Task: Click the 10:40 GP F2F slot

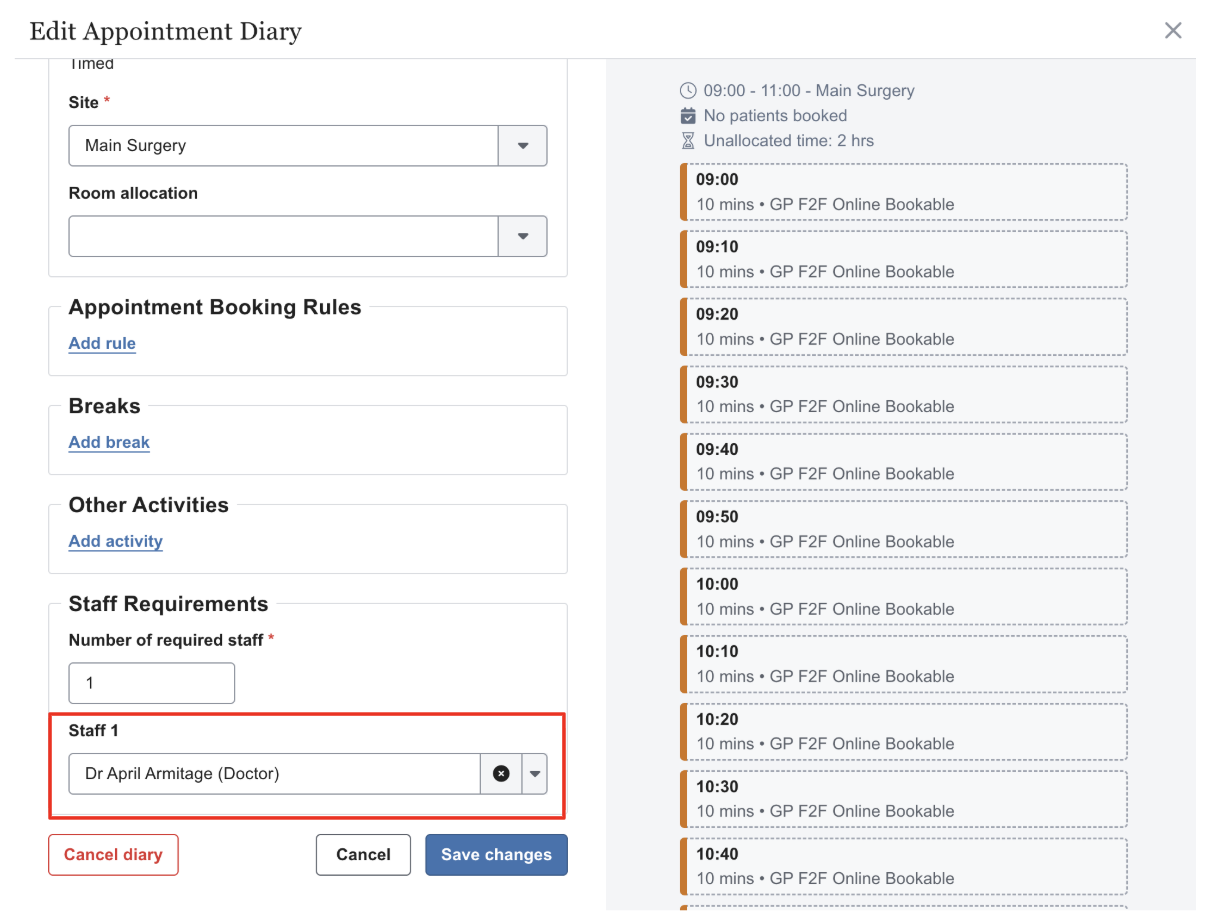Action: [x=904, y=866]
